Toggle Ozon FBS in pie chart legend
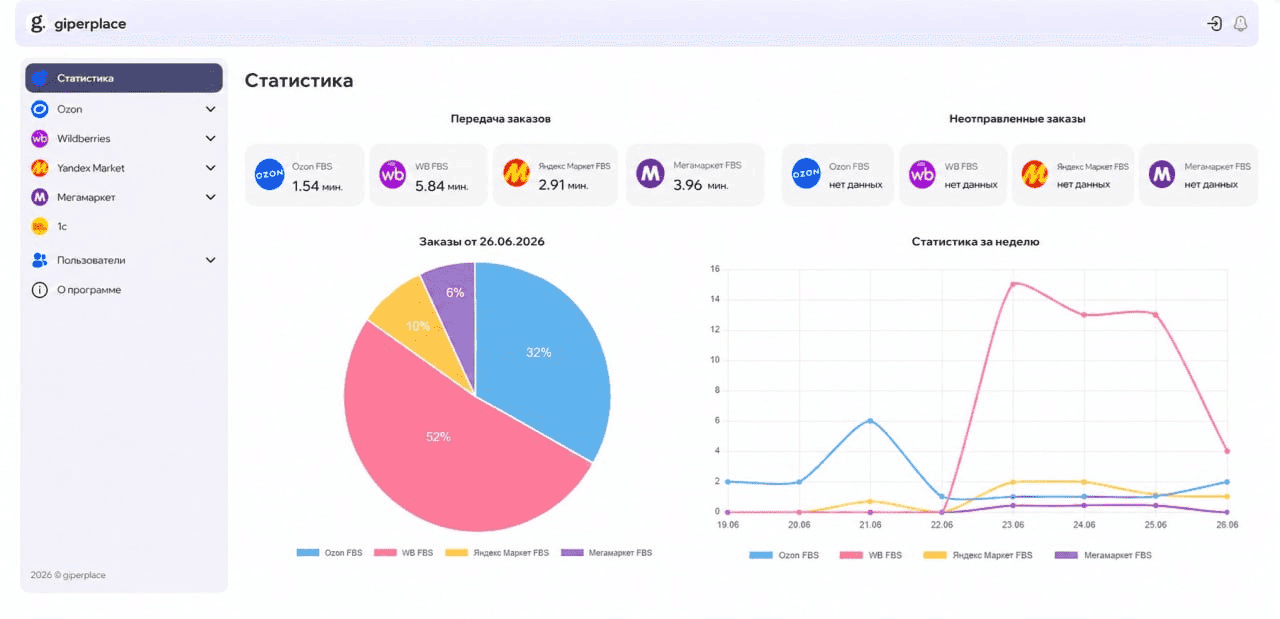Screen dimensions: 1280x619 pyautogui.click(x=330, y=552)
